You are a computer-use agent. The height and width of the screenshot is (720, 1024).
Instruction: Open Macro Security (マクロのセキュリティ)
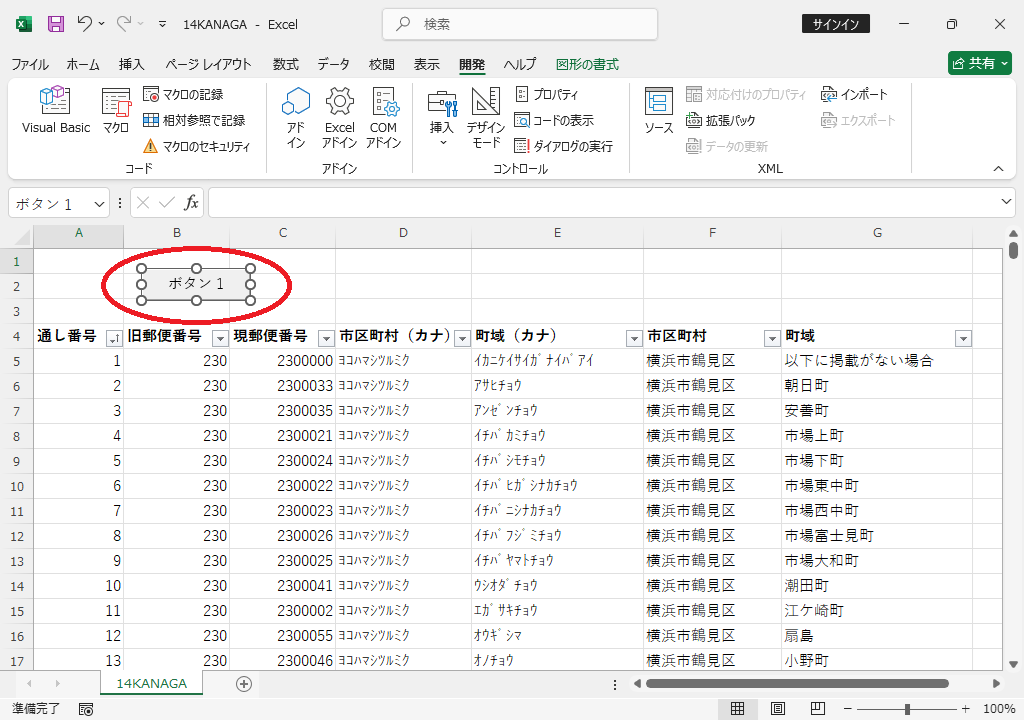[x=196, y=146]
